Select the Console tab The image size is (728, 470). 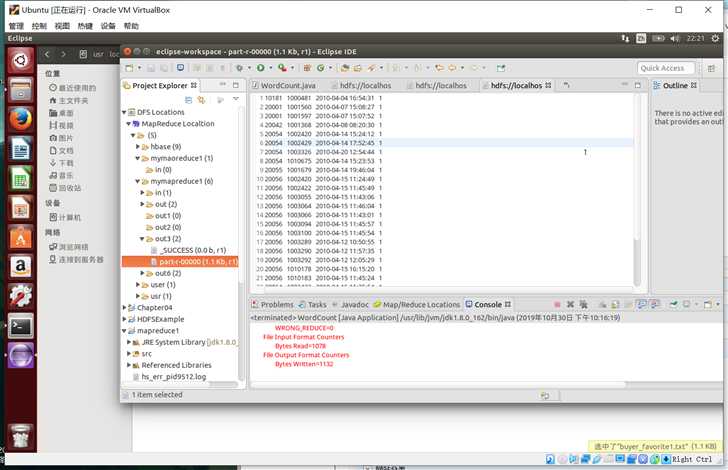[488, 305]
